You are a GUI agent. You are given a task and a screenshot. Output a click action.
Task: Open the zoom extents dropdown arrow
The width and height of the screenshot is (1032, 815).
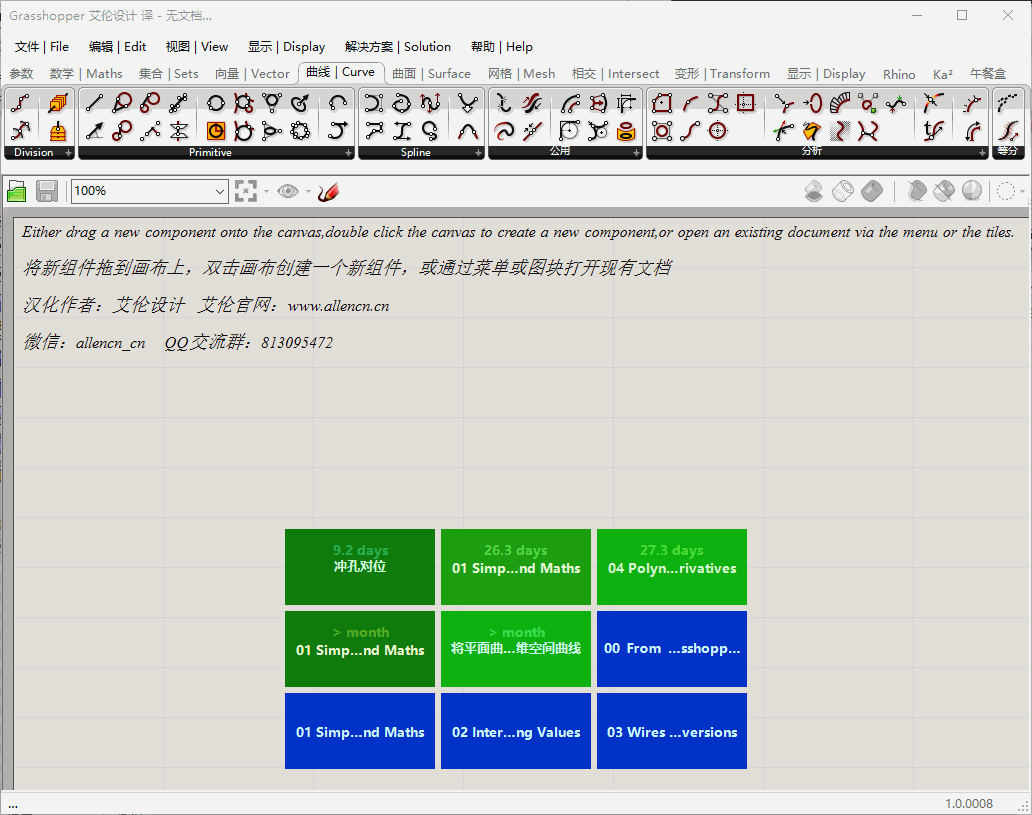[x=267, y=192]
